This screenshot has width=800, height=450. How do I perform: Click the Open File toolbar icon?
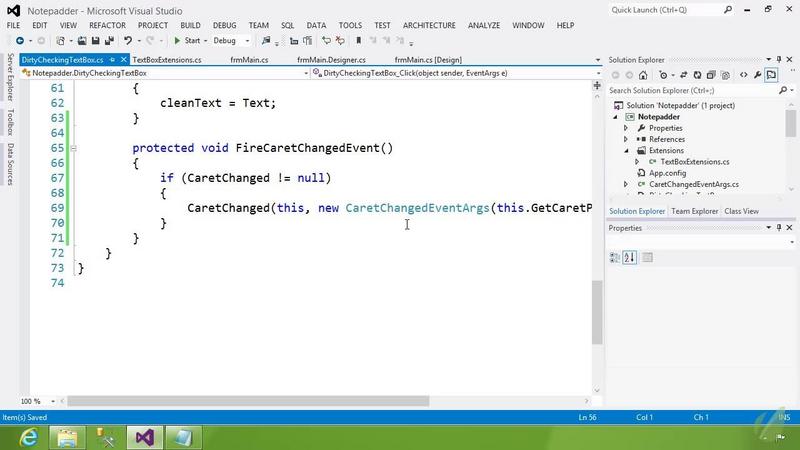[82, 40]
